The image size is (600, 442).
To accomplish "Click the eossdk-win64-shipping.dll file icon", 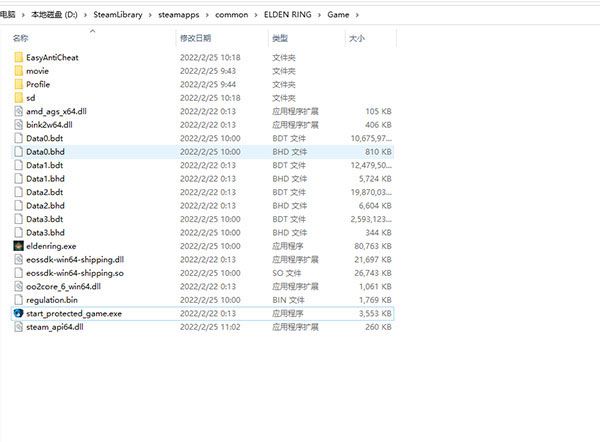I will pyautogui.click(x=19, y=259).
